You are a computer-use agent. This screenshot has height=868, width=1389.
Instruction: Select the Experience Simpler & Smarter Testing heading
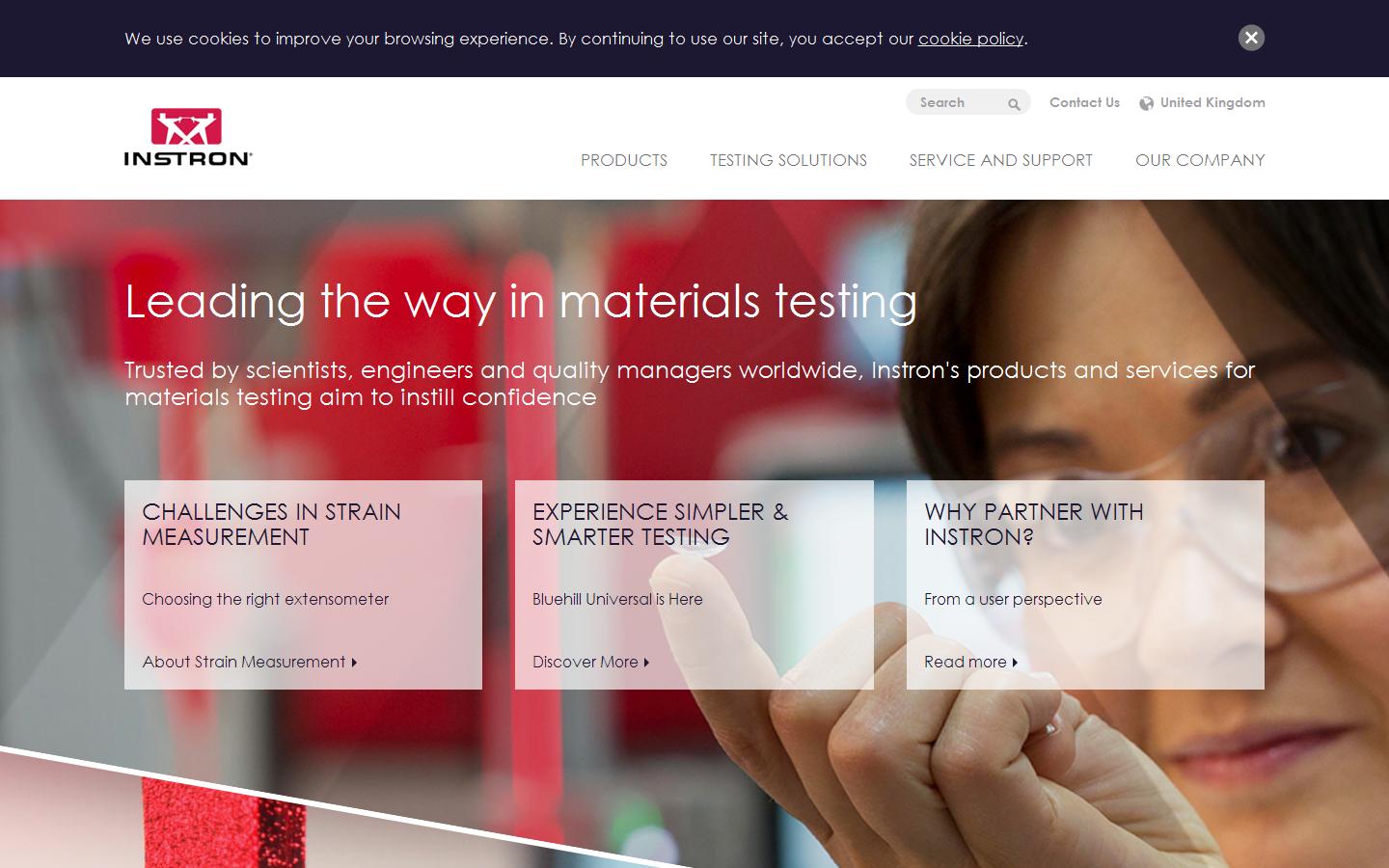660,525
